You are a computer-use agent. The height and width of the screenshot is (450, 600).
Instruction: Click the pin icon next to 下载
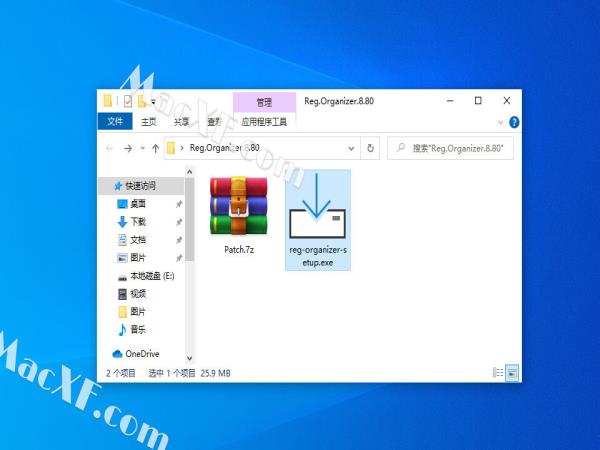coord(179,222)
